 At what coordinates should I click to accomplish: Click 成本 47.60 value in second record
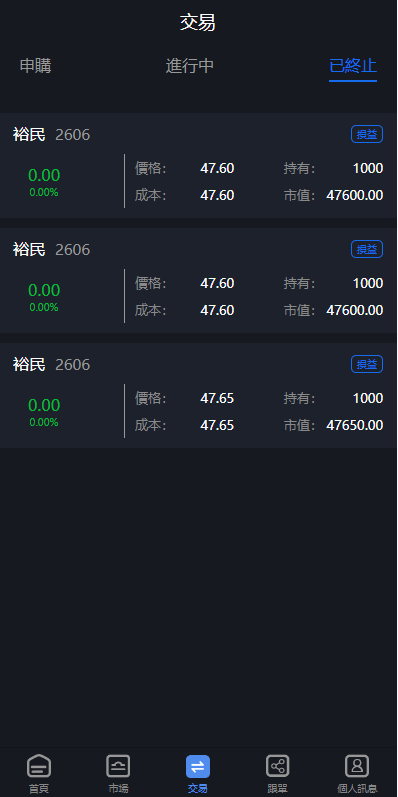(217, 310)
